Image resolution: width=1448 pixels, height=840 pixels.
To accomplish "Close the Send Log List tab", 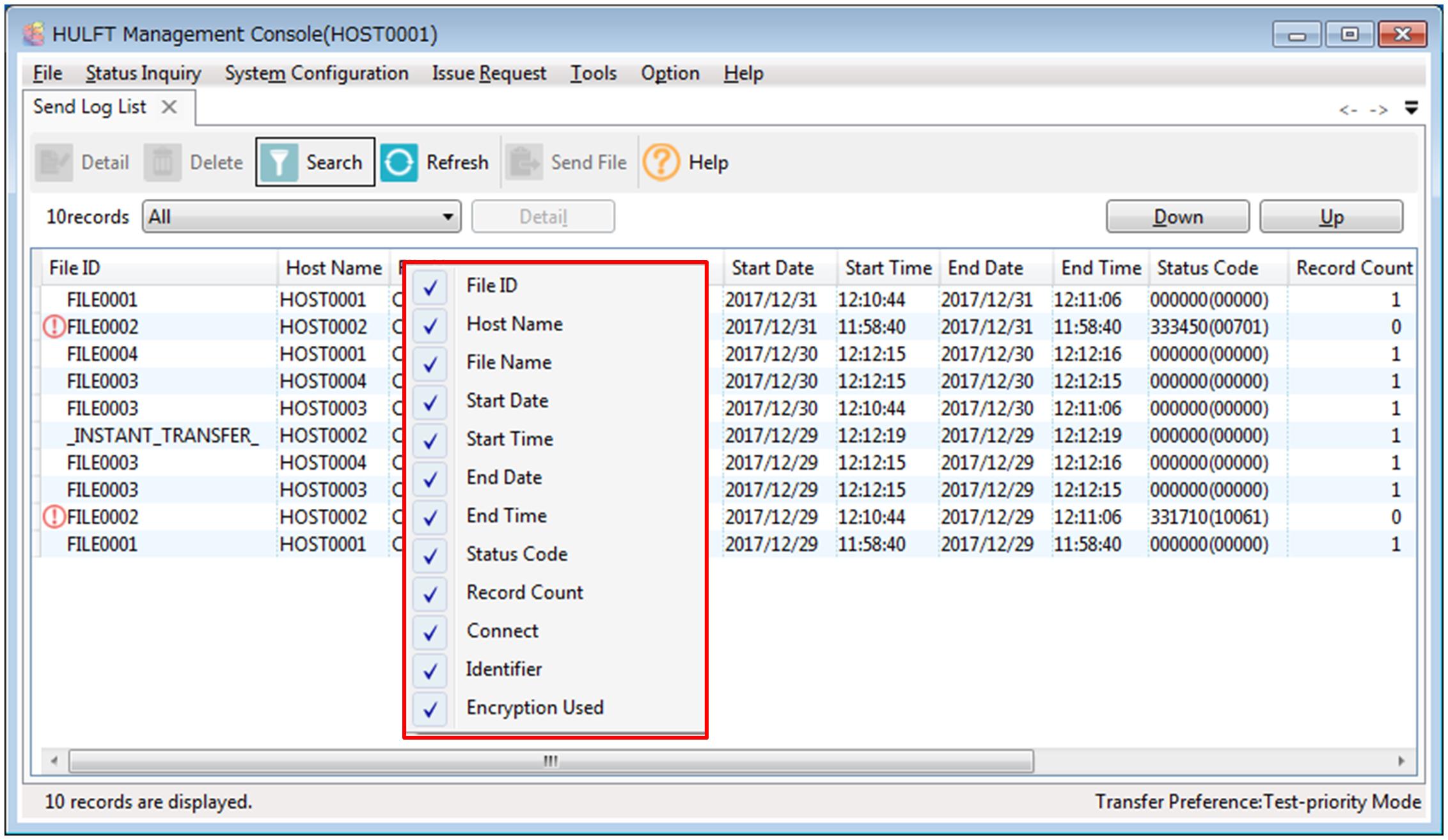I will coord(169,107).
